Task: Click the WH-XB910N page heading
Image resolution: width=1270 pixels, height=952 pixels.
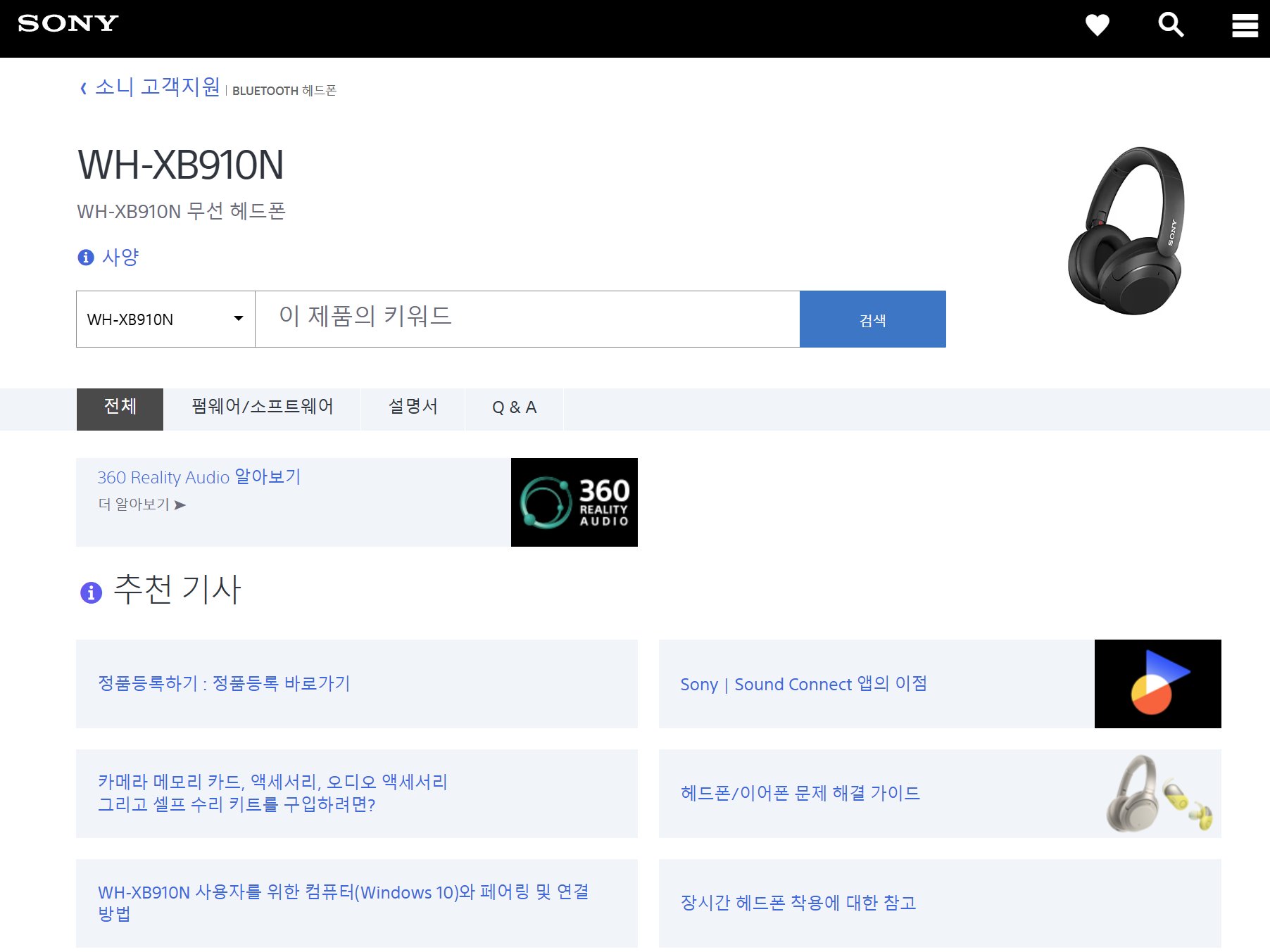Action: click(x=181, y=165)
